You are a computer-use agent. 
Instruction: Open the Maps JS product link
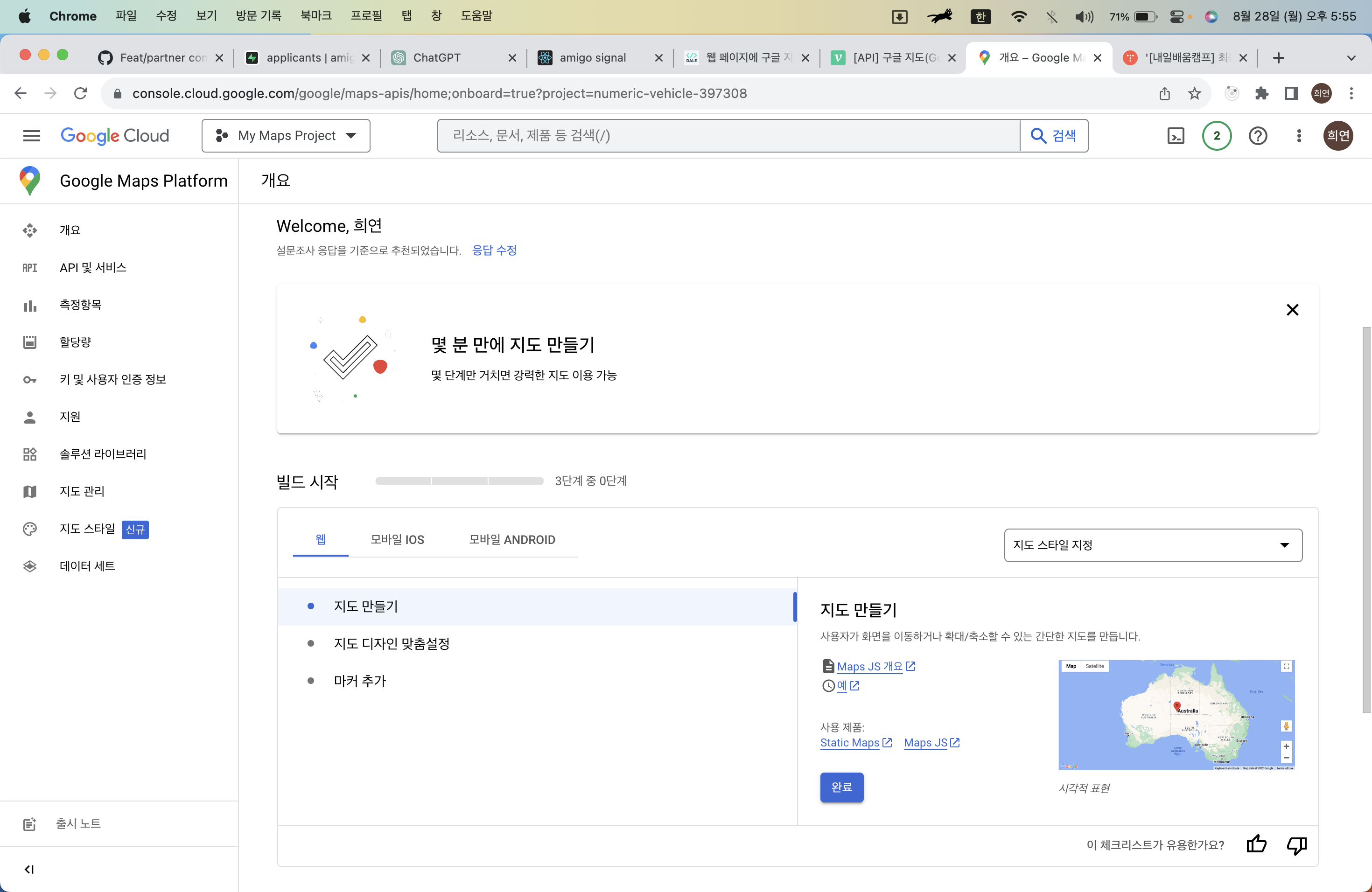(931, 743)
